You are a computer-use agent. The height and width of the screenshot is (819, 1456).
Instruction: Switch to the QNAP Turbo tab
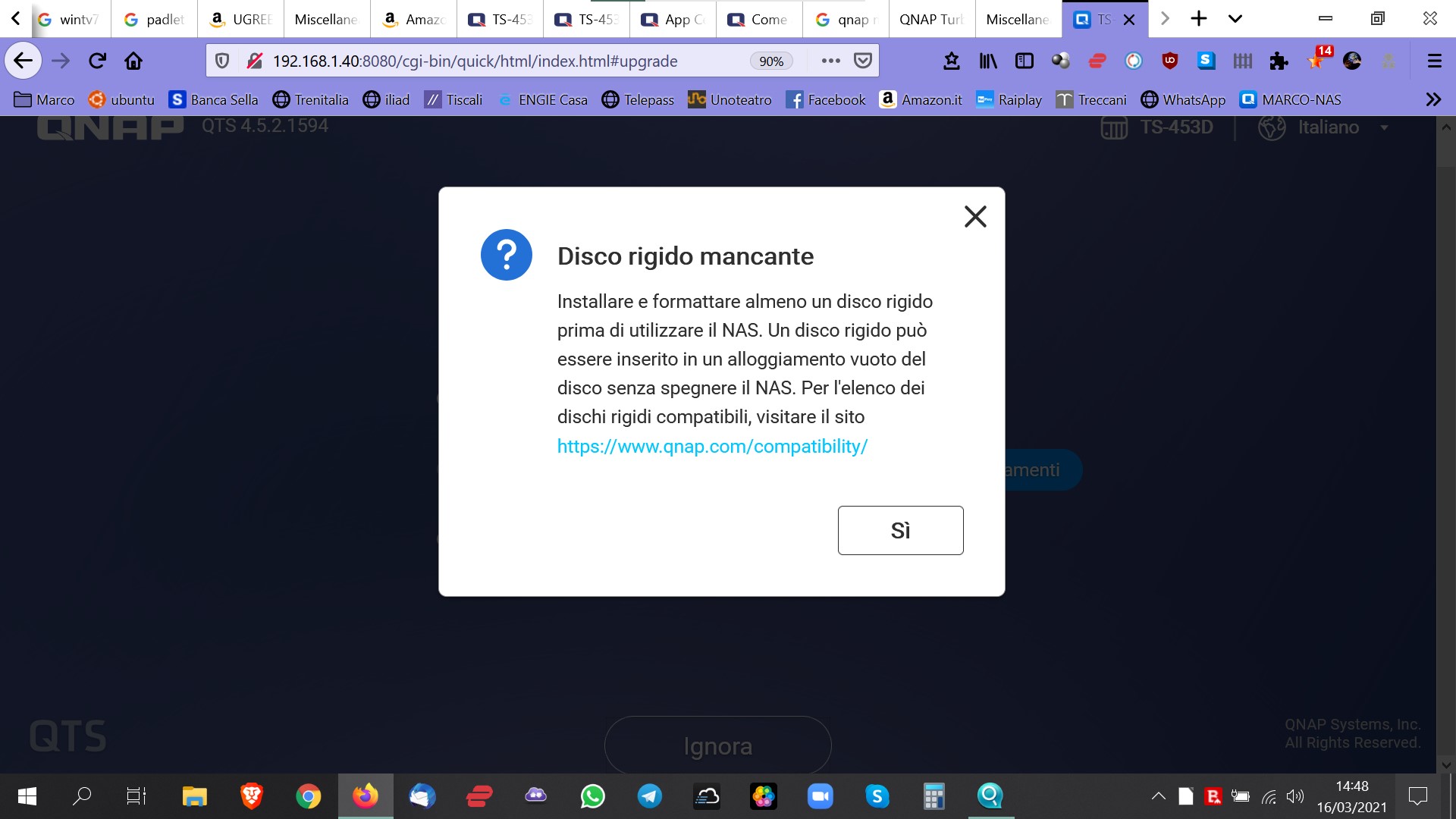click(x=931, y=19)
